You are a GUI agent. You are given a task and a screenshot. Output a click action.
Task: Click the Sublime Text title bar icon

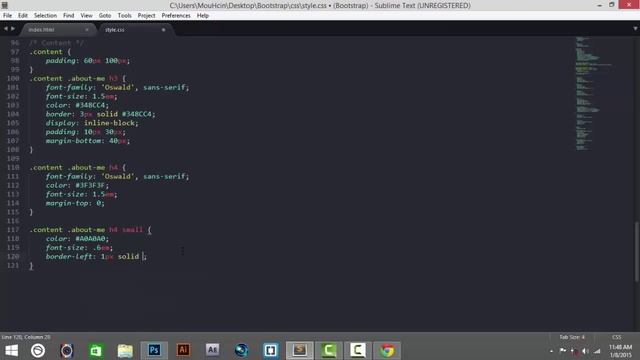click(x=5, y=5)
